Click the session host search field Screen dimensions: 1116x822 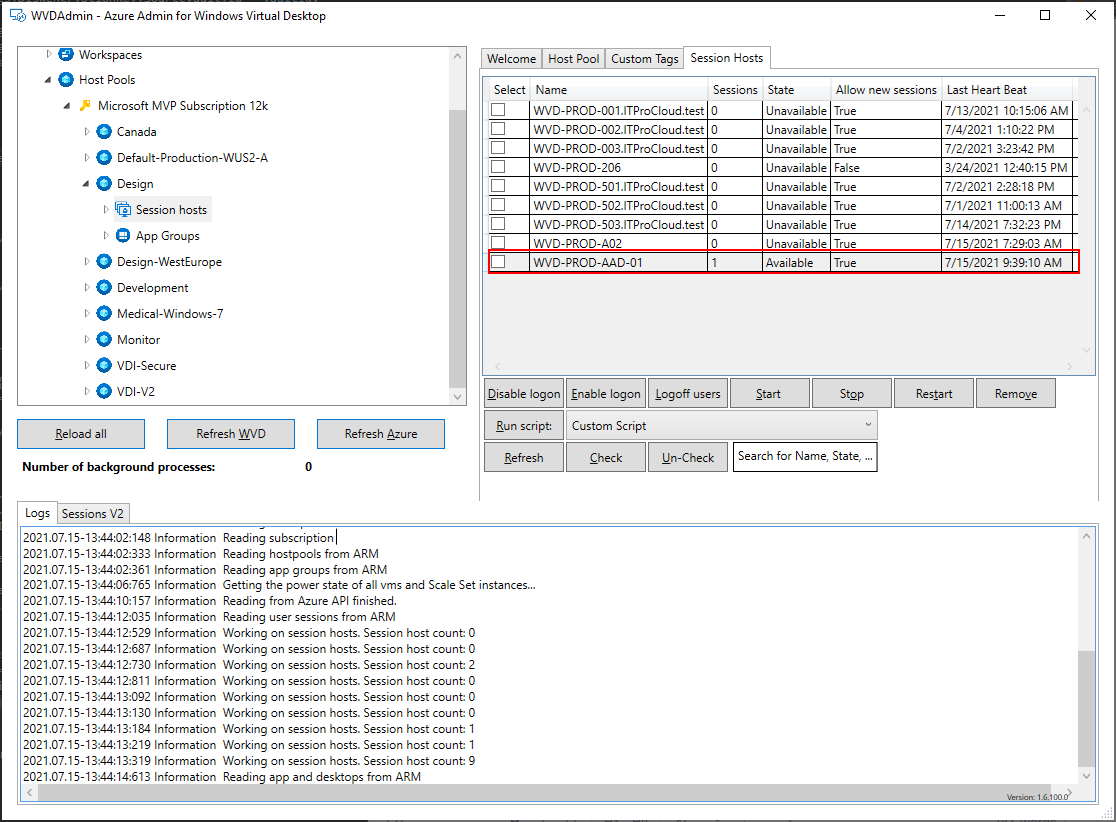click(805, 457)
